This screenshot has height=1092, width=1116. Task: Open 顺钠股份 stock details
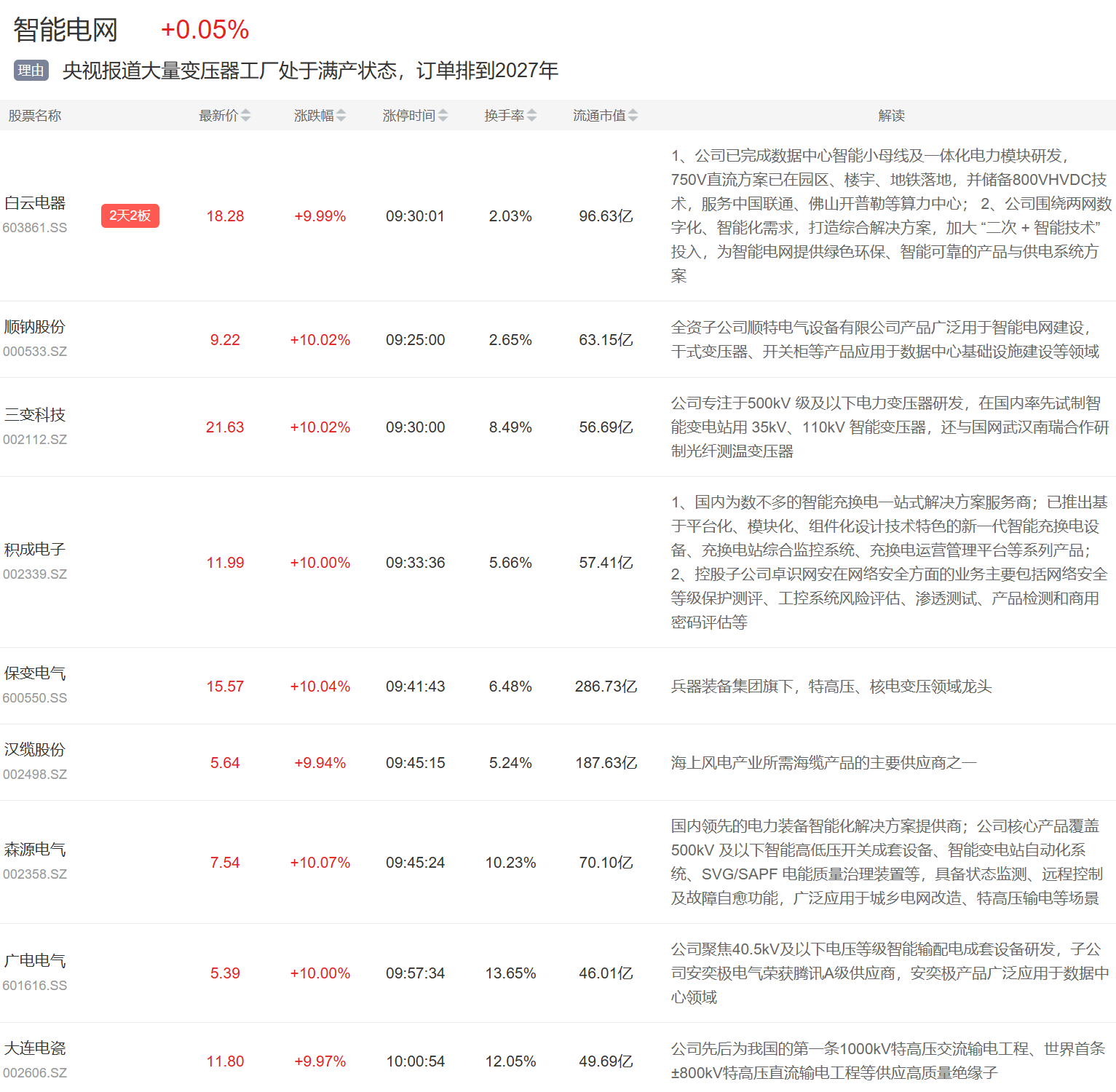(x=35, y=327)
